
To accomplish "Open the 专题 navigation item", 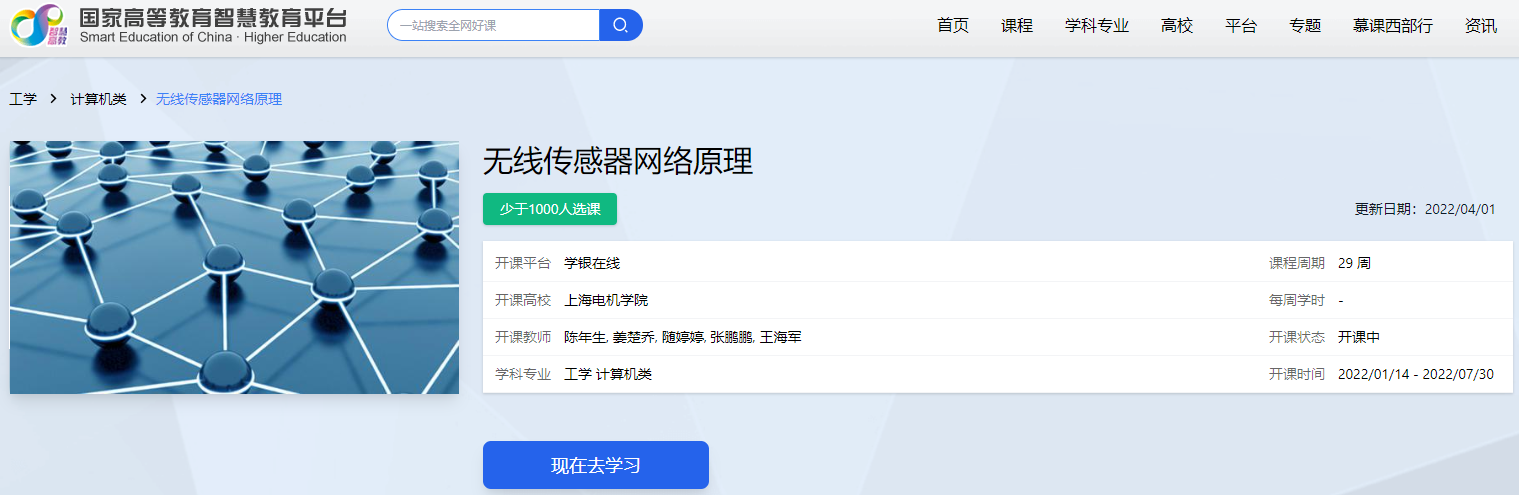I will [1304, 26].
